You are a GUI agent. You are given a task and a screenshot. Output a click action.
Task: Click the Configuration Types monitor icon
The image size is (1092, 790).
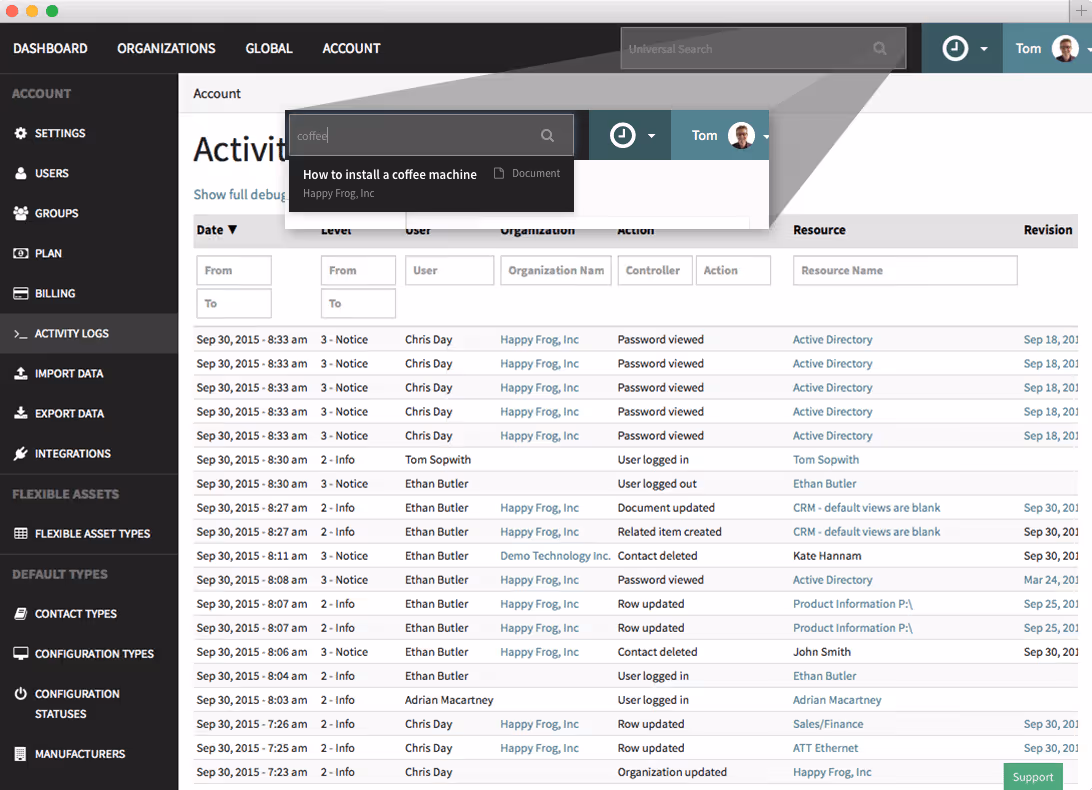(21, 653)
